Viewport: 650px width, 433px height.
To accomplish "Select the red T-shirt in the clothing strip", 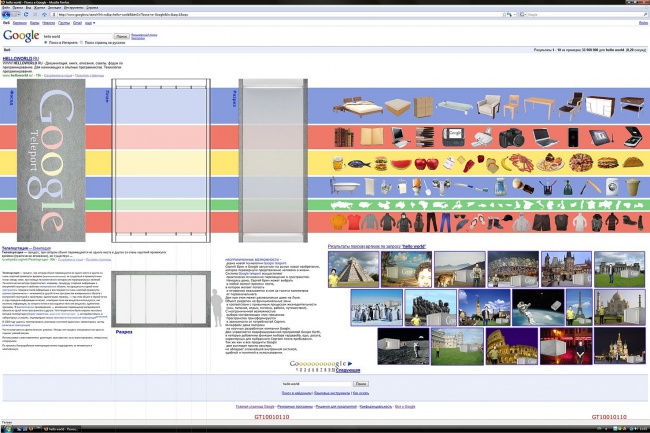I will click(x=354, y=222).
